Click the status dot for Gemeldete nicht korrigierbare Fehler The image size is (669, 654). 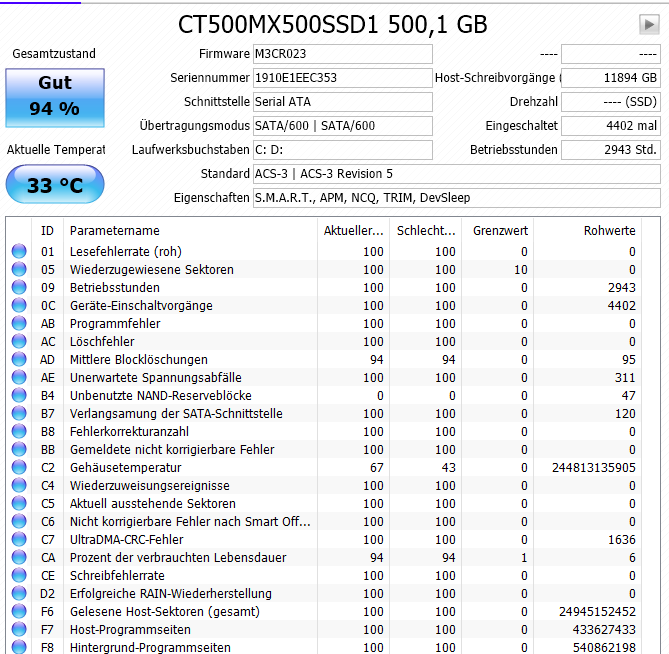[19, 449]
